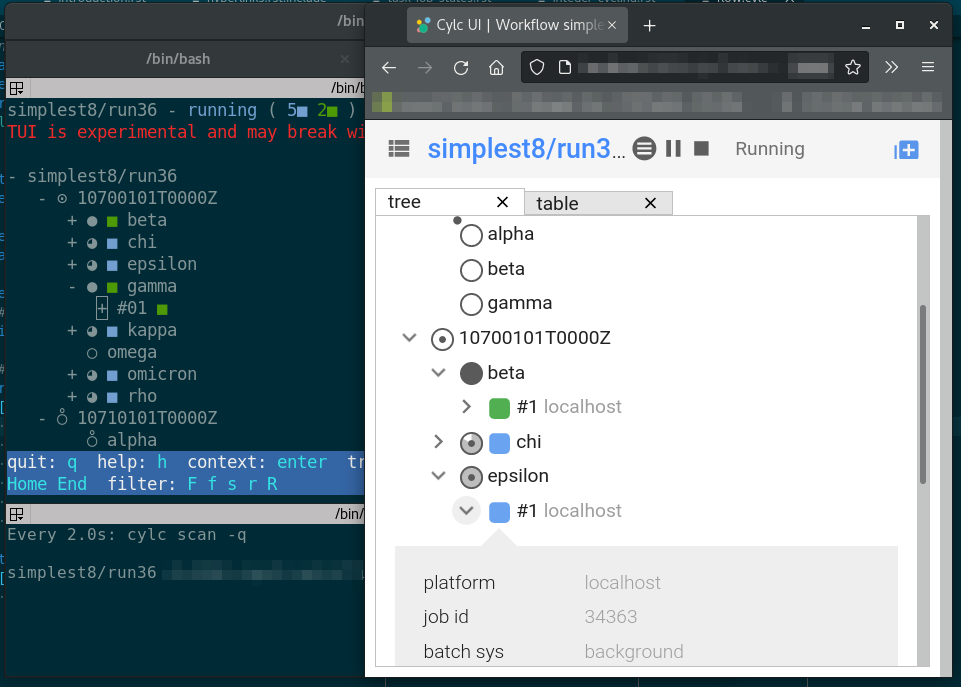The image size is (961, 687).
Task: Click beta's filled task state icon
Action: pos(471,372)
